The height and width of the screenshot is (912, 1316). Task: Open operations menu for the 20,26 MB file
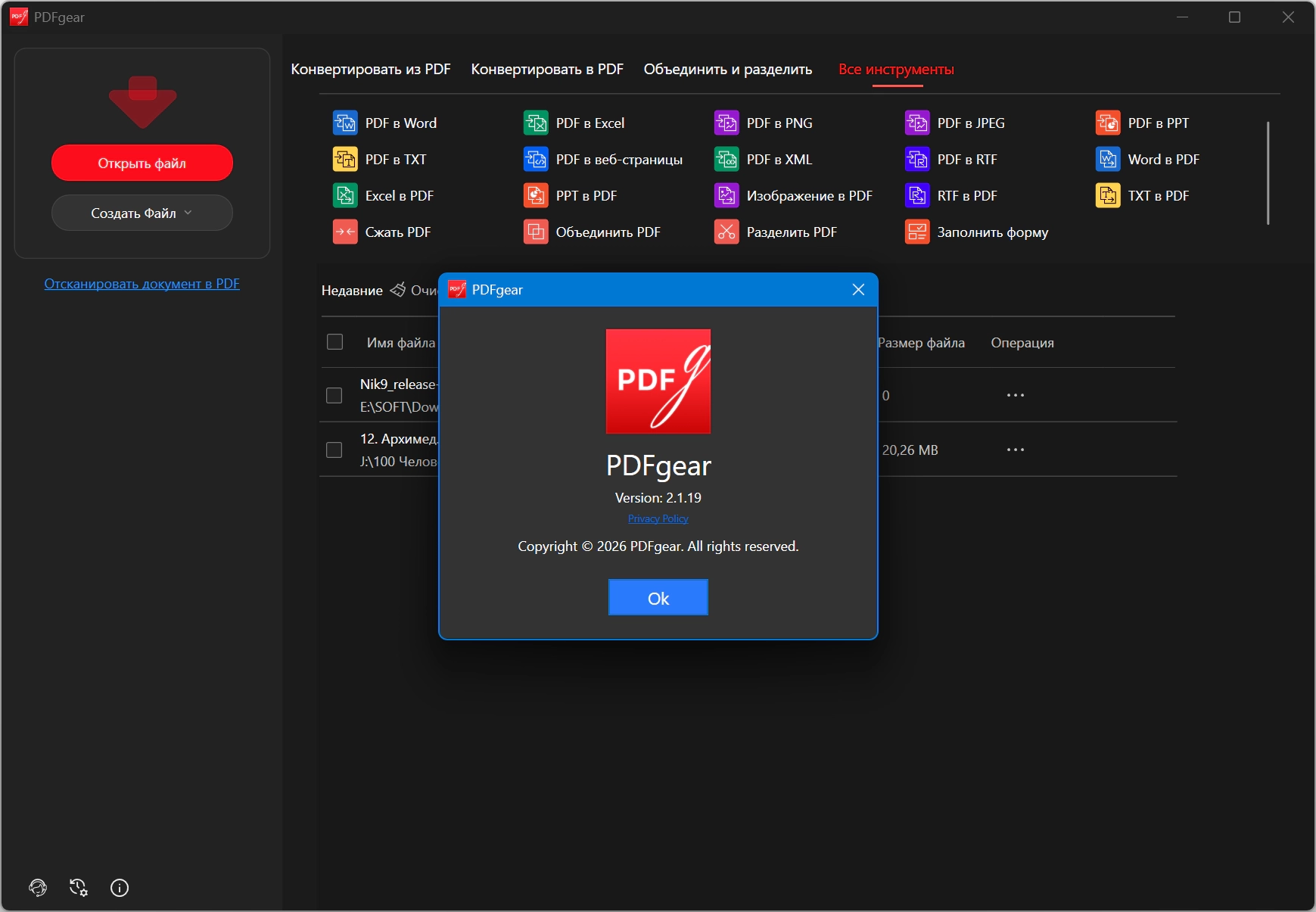[x=1016, y=450]
